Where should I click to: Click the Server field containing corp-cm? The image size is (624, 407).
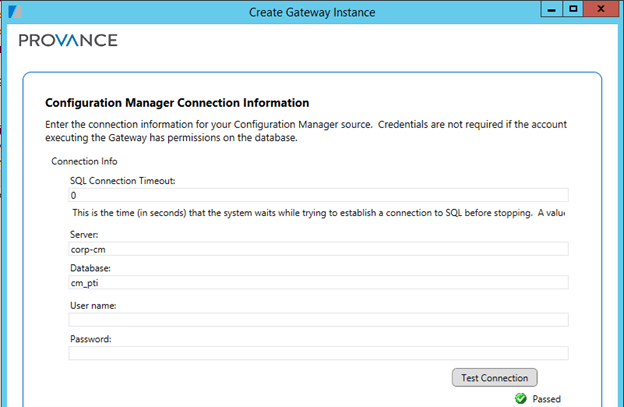click(318, 249)
